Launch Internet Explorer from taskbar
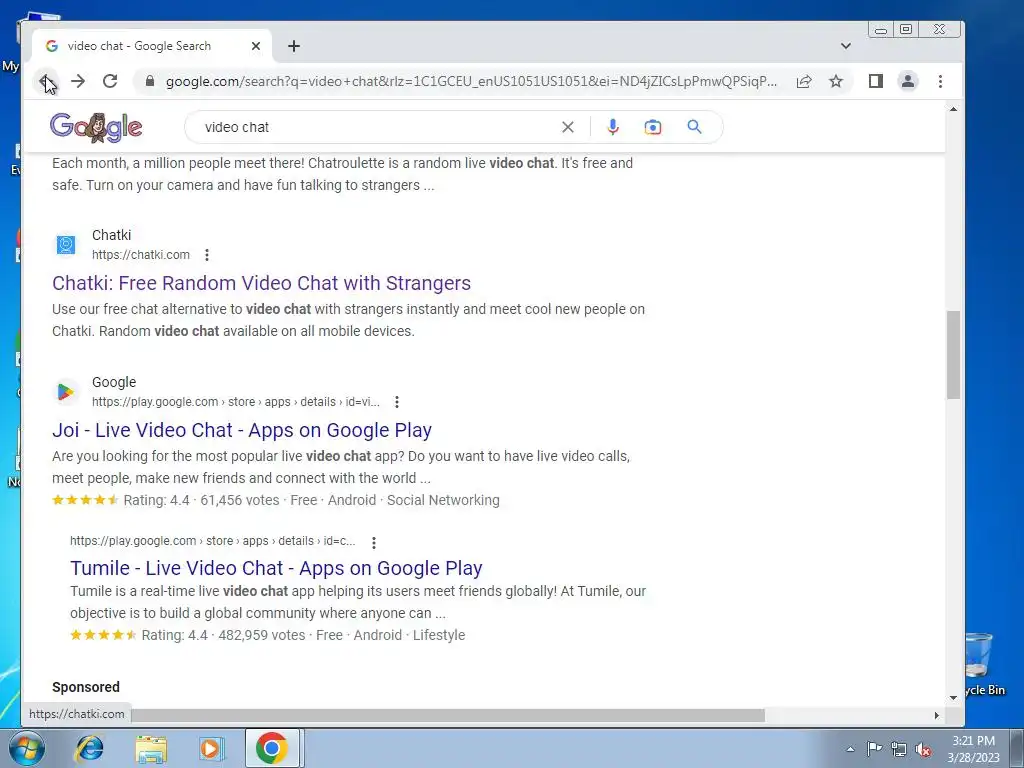1024x768 pixels. point(89,748)
